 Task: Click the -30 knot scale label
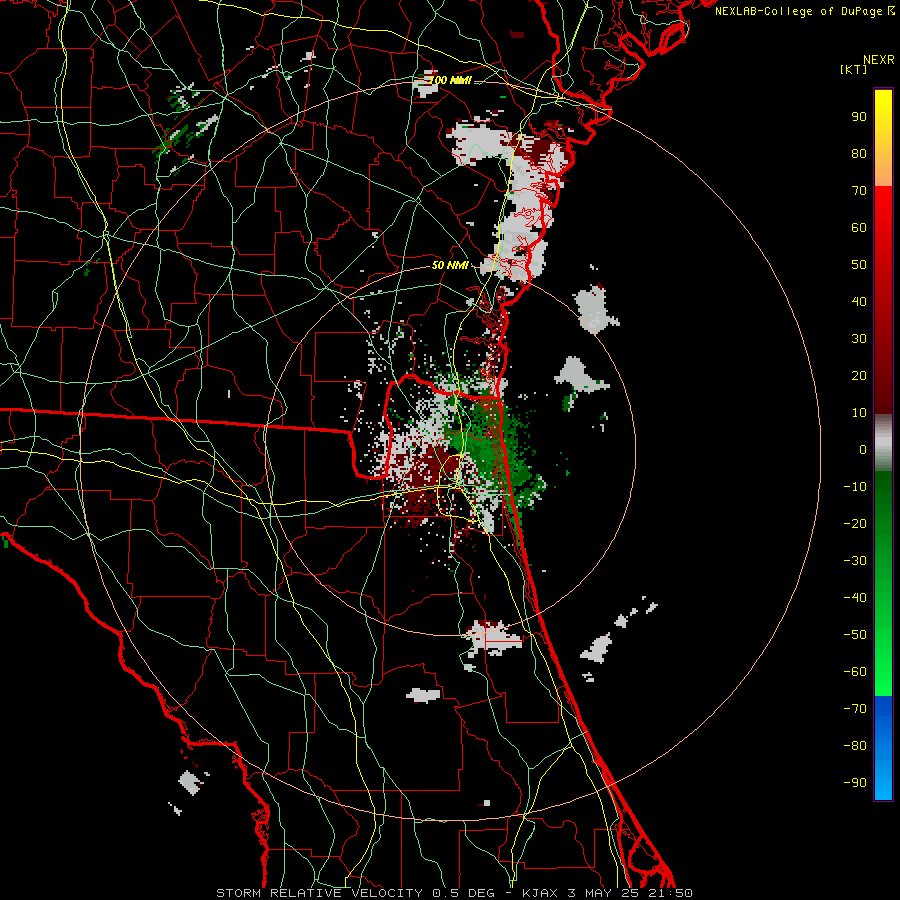(855, 561)
